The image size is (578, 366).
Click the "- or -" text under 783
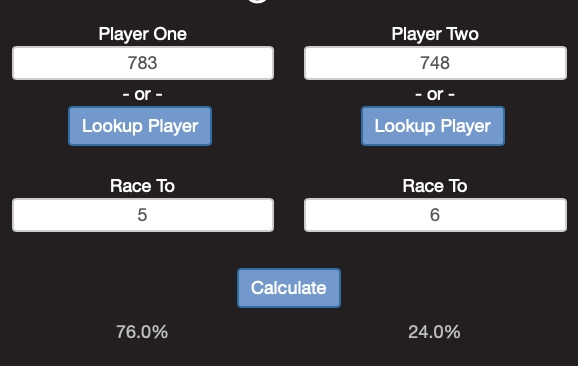(142, 94)
